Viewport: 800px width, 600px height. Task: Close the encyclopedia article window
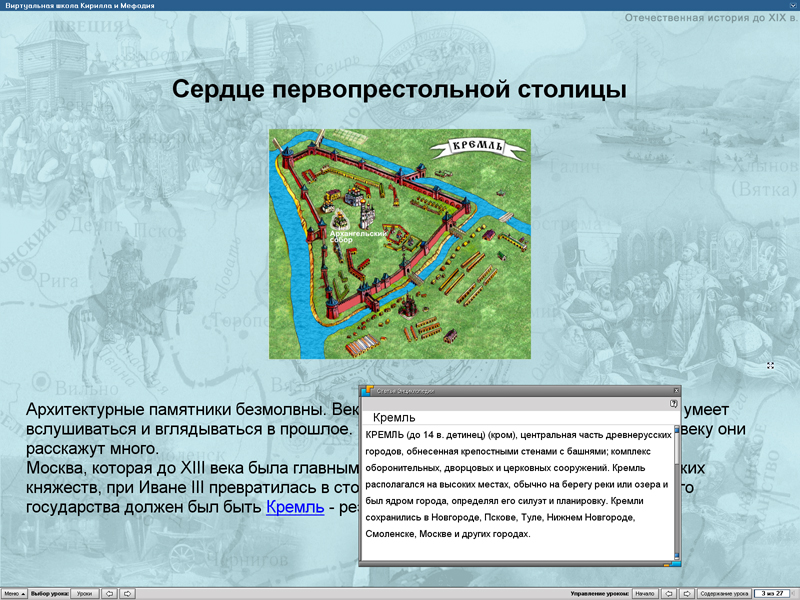coord(676,391)
